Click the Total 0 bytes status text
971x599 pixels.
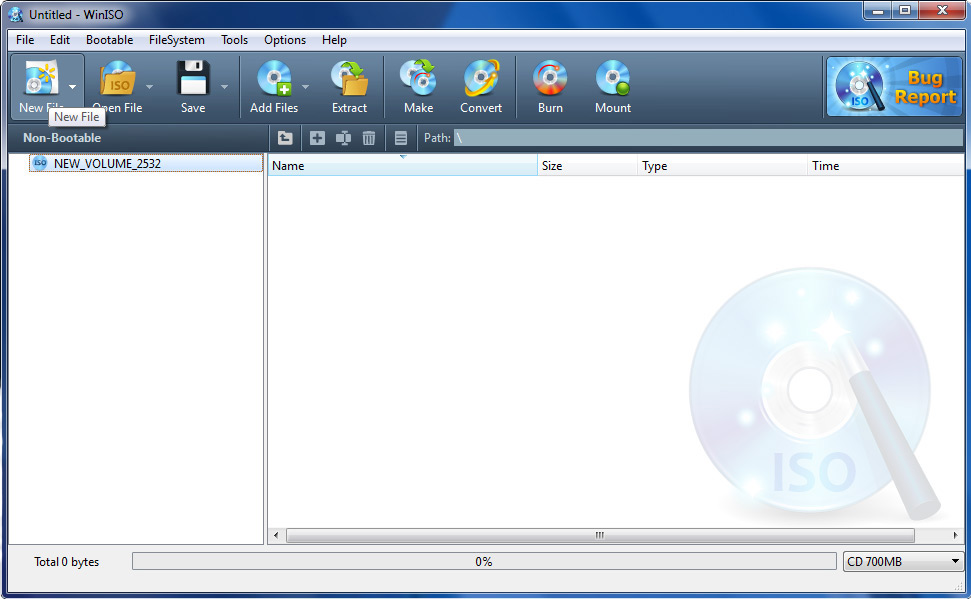click(66, 562)
